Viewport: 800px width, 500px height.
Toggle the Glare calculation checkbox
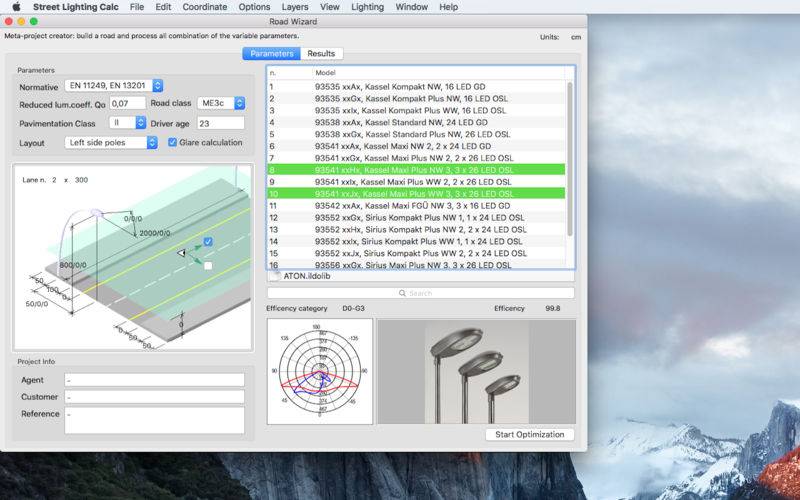172,142
